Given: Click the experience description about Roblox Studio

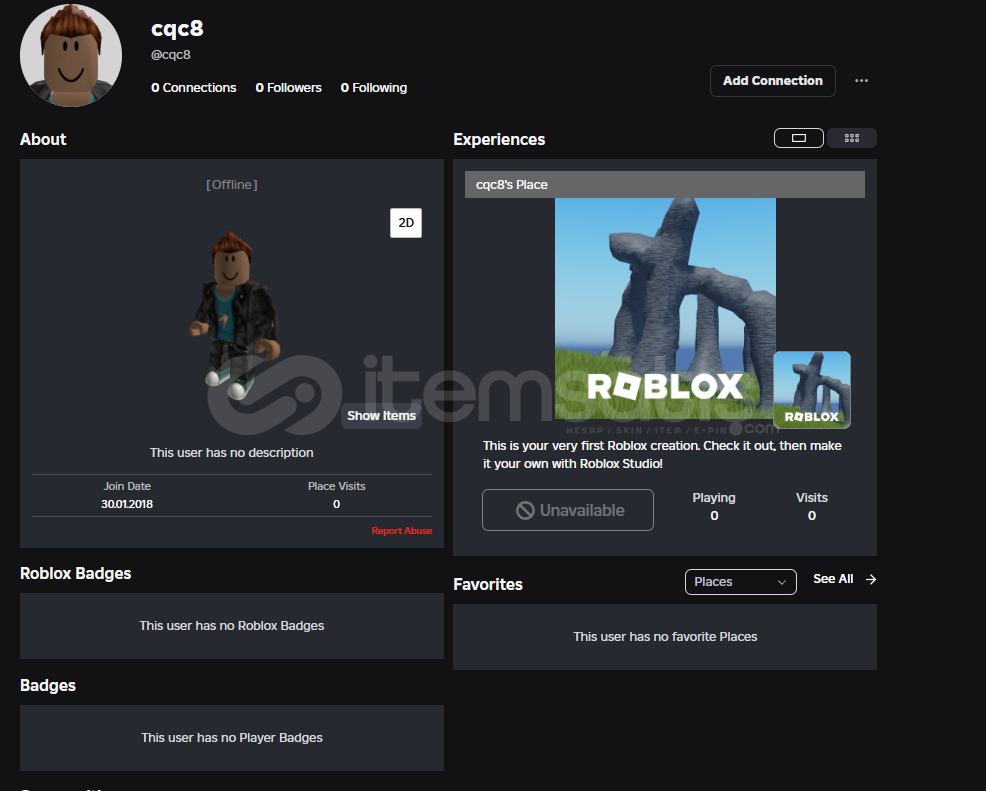Looking at the screenshot, I should click(x=662, y=455).
